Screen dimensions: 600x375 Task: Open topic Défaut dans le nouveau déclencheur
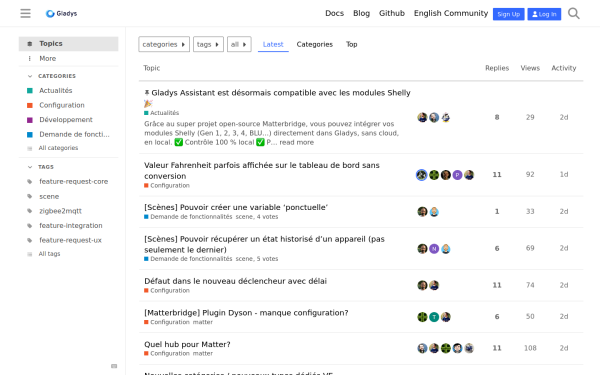(235, 281)
